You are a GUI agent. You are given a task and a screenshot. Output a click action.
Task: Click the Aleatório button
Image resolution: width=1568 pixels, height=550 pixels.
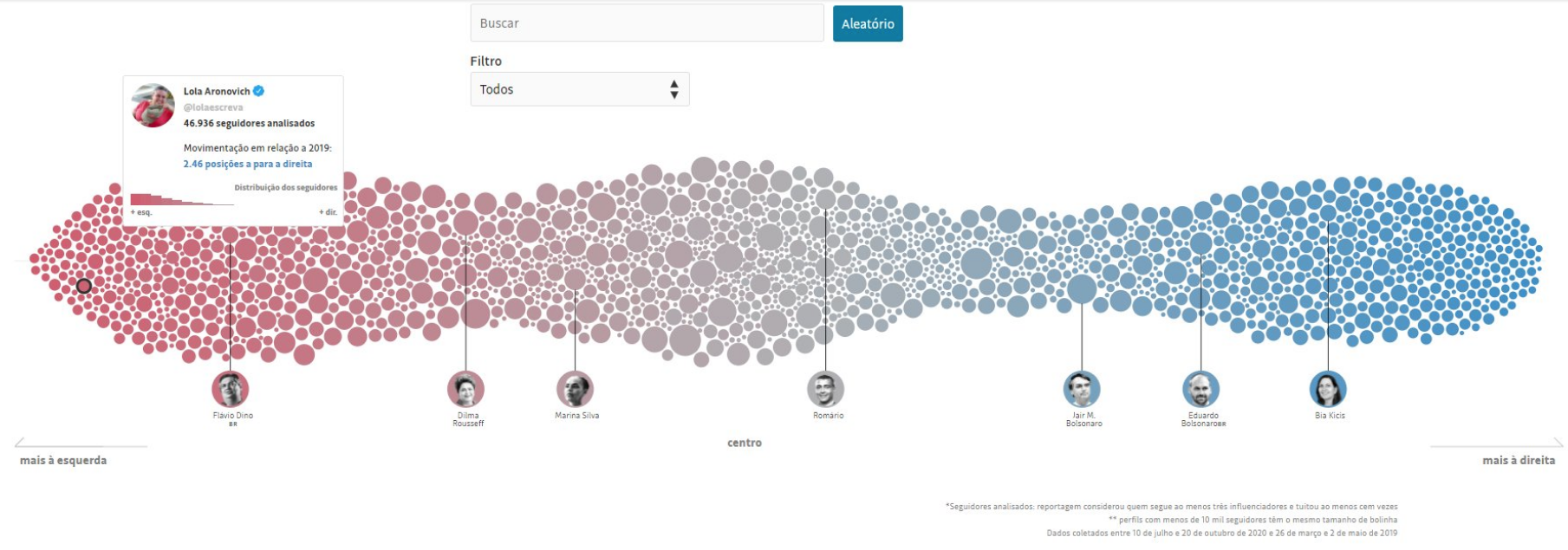[x=868, y=23]
